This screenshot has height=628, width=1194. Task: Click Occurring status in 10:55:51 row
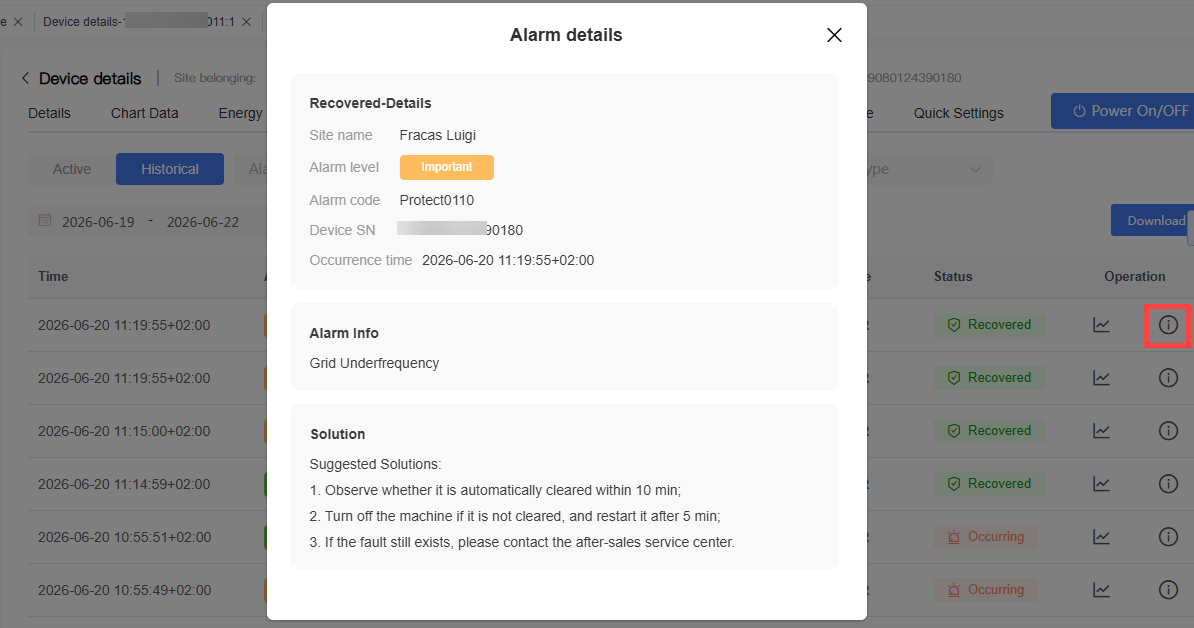tap(986, 537)
